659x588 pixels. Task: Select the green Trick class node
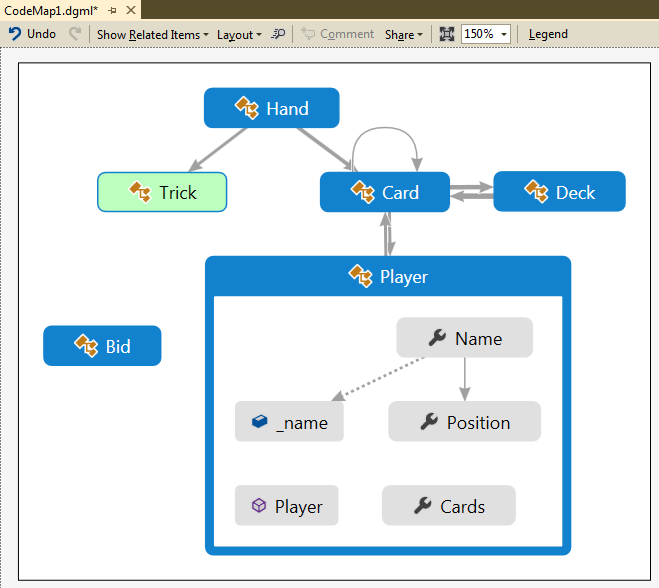162,192
